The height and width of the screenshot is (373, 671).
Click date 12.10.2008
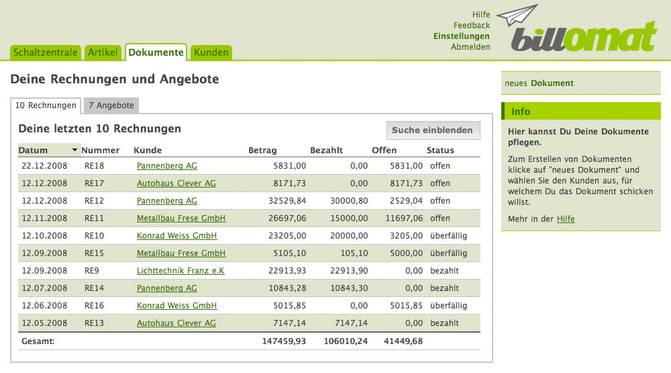click(x=45, y=236)
